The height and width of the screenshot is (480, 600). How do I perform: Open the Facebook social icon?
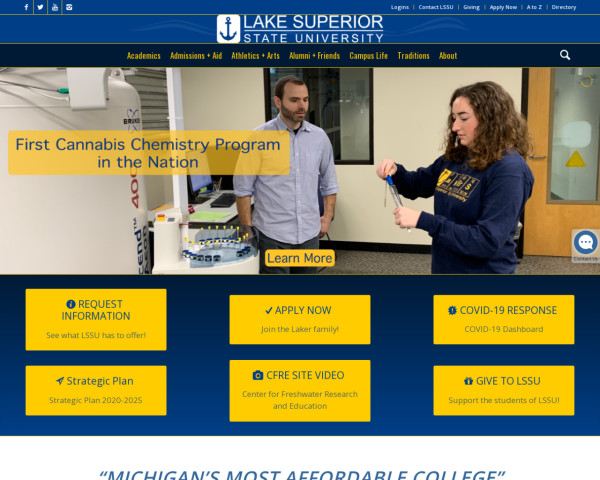click(26, 7)
